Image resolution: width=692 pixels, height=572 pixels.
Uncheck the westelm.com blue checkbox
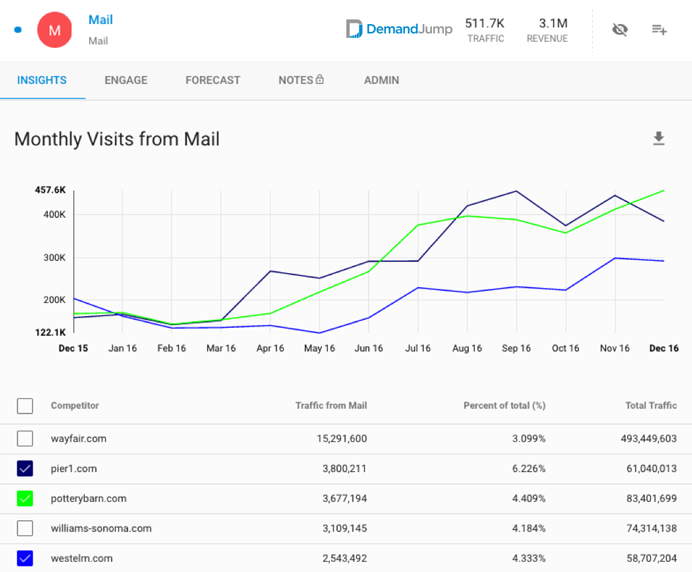[x=25, y=558]
